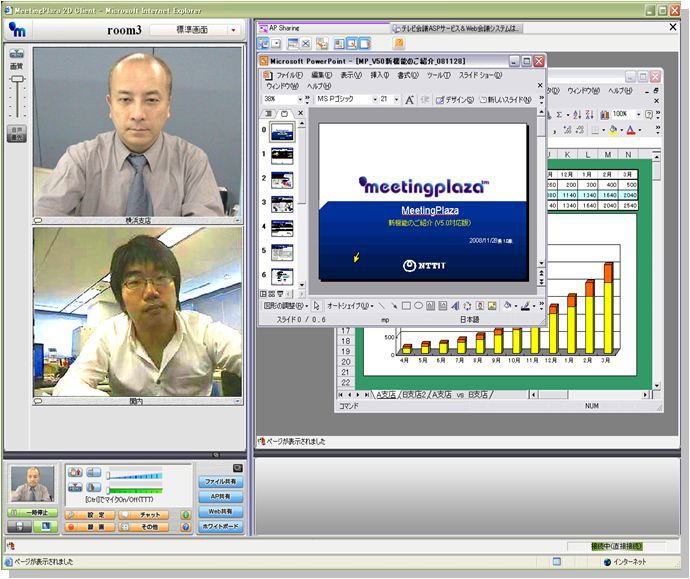Select the rectangle shape drawing tool
The image size is (690, 579).
point(406,306)
